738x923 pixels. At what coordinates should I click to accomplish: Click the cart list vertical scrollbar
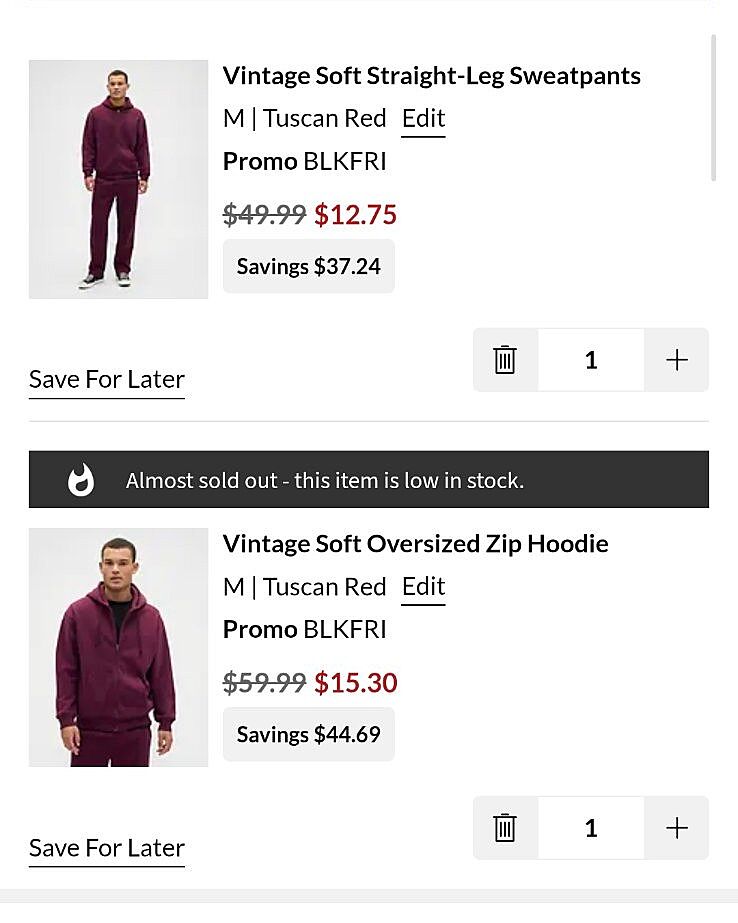(713, 108)
